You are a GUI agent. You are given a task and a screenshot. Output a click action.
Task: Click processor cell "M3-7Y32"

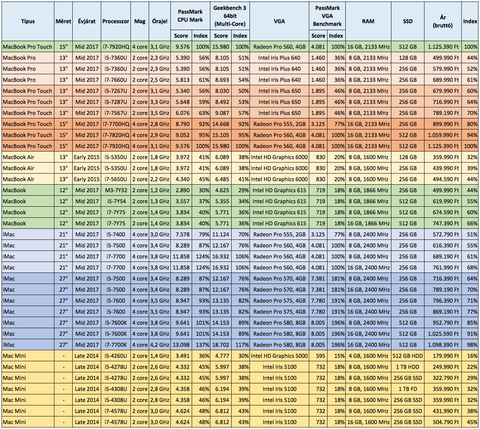[116, 190]
